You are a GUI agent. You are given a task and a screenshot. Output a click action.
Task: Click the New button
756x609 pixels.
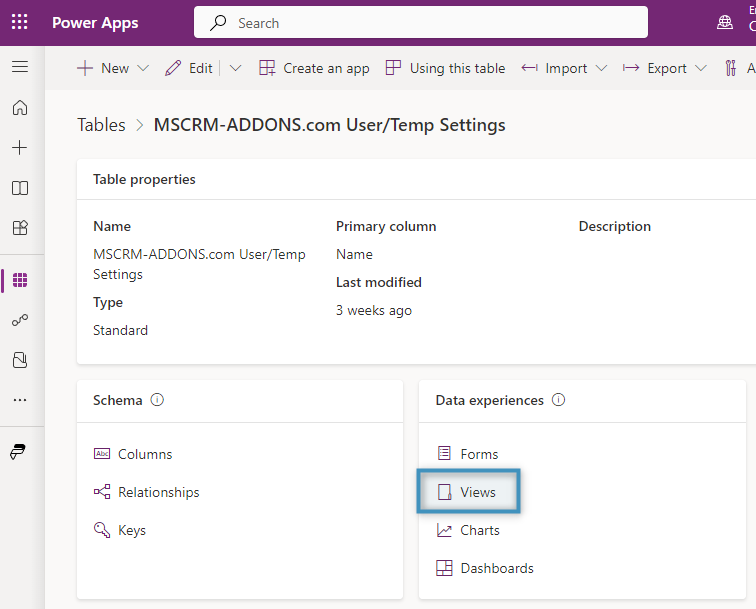click(103, 68)
